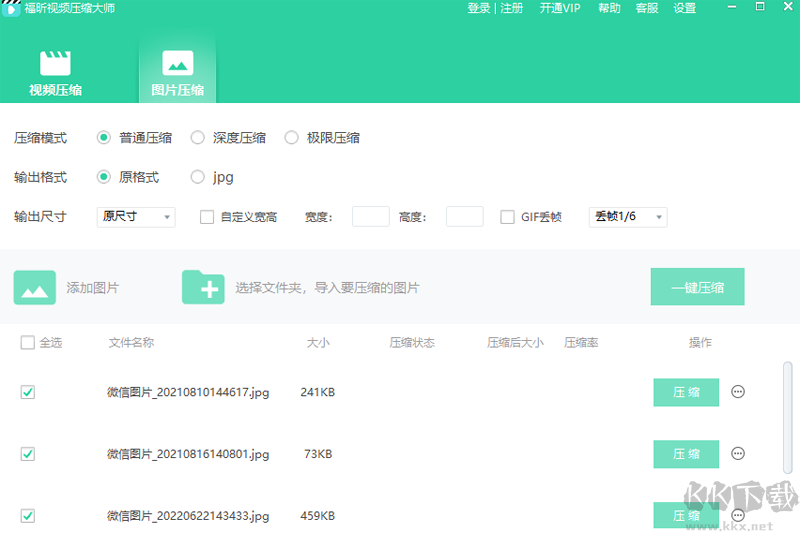Click the 一键压缩 one-click compress button
This screenshot has width=800, height=533.
click(x=697, y=287)
